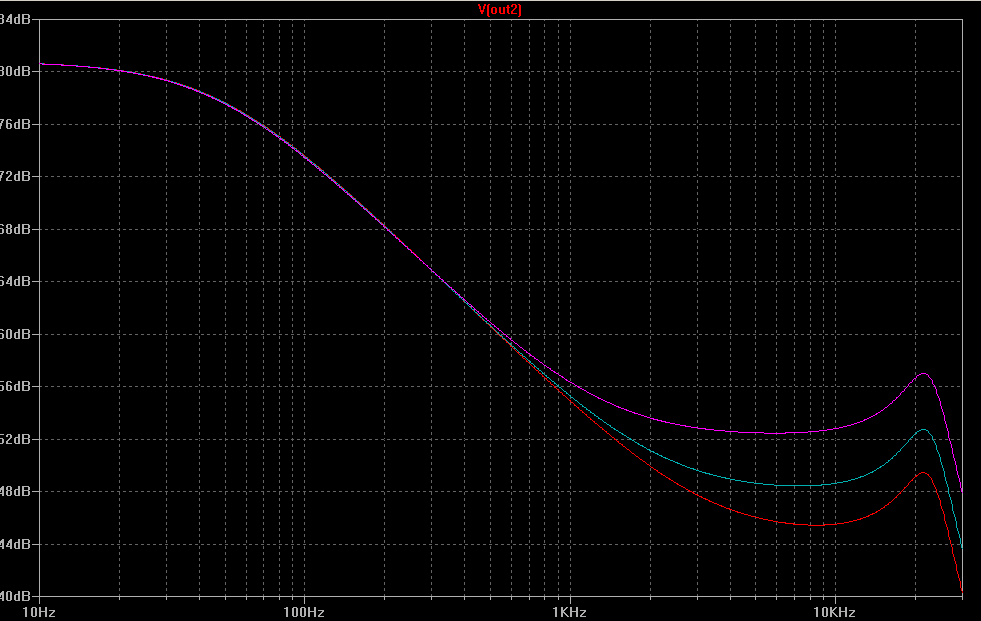Select the 76dB y-axis label
Screen dimensions: 981x621
point(19,124)
